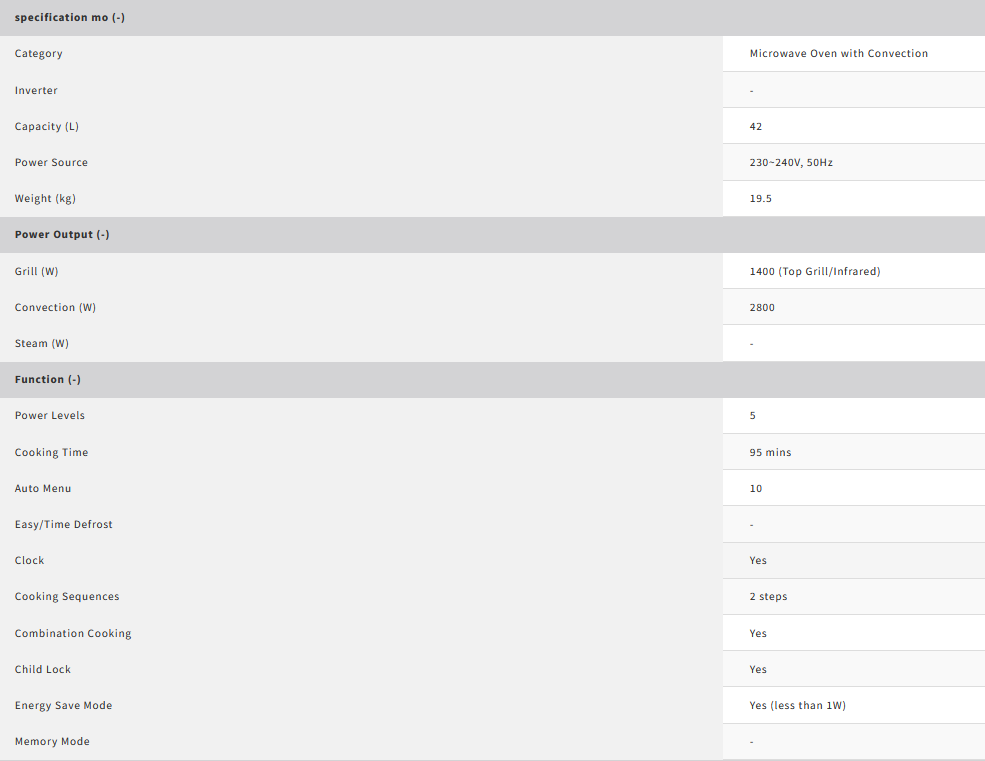Click the Memory Mode row label
Screen dimensions: 985x761
click(52, 742)
